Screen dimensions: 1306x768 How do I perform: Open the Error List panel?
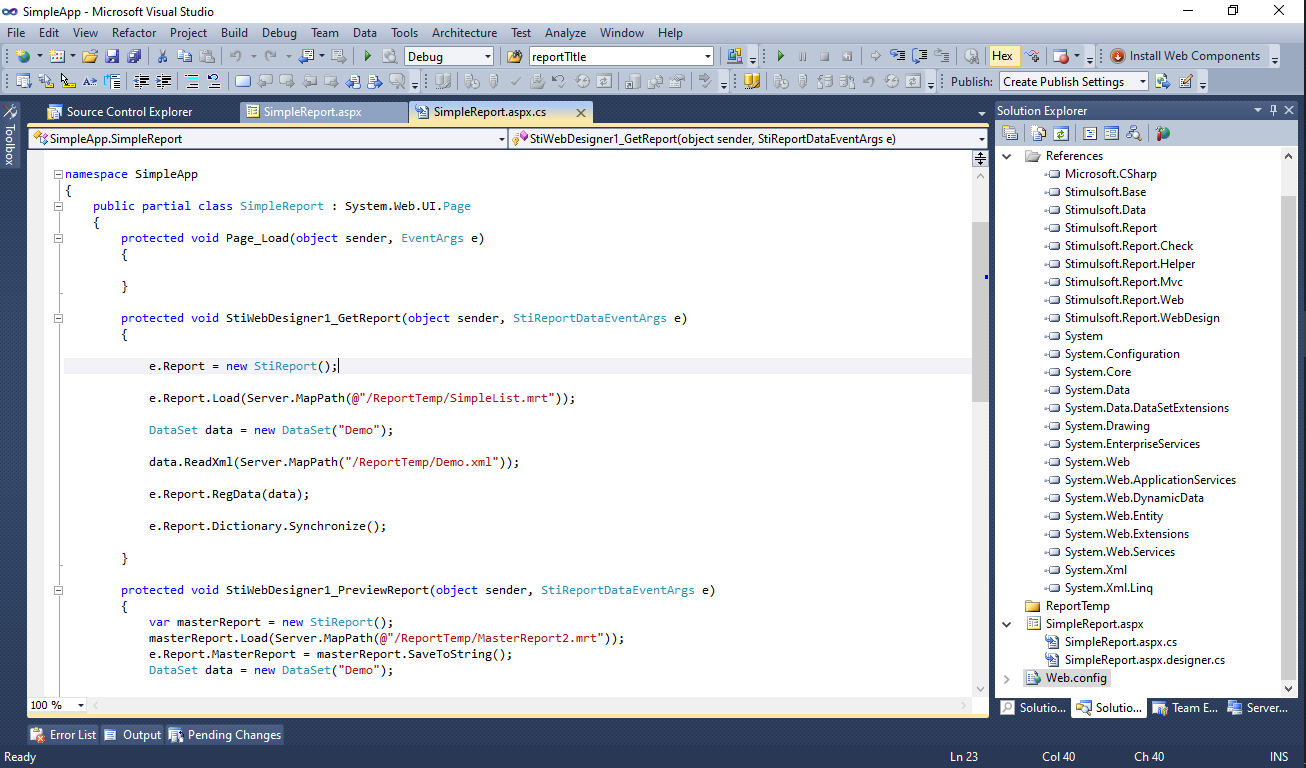pos(64,735)
